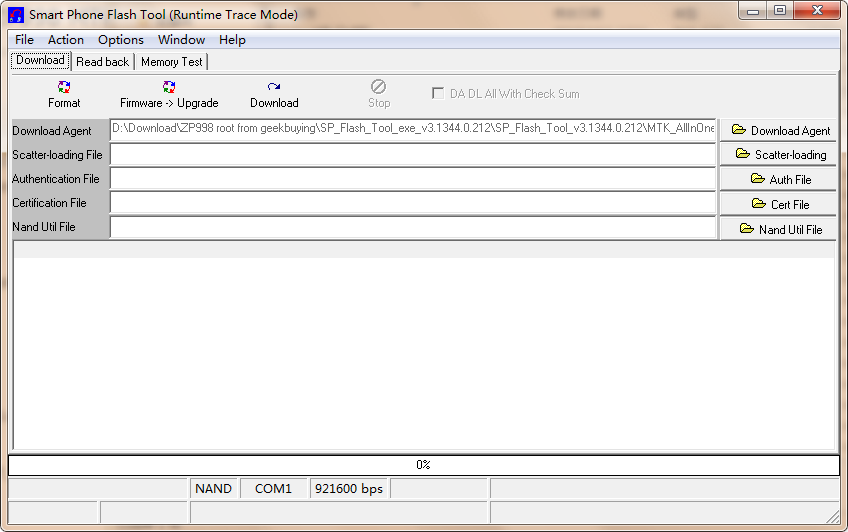Click the window resize grip corner
The image size is (848, 532).
[833, 517]
